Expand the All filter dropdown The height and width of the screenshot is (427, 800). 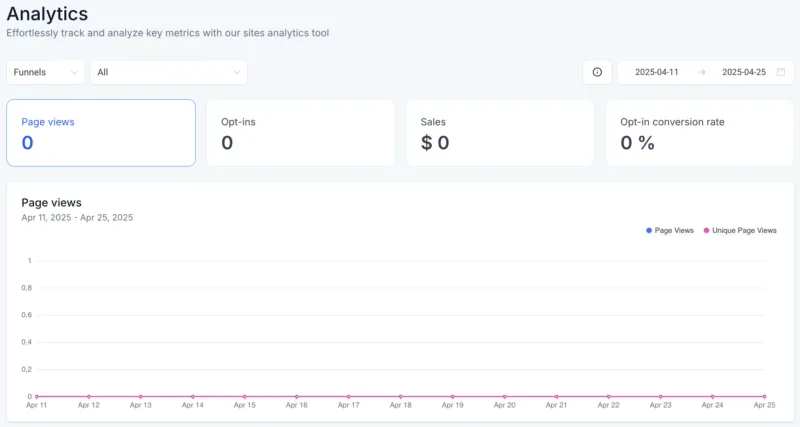tap(168, 72)
